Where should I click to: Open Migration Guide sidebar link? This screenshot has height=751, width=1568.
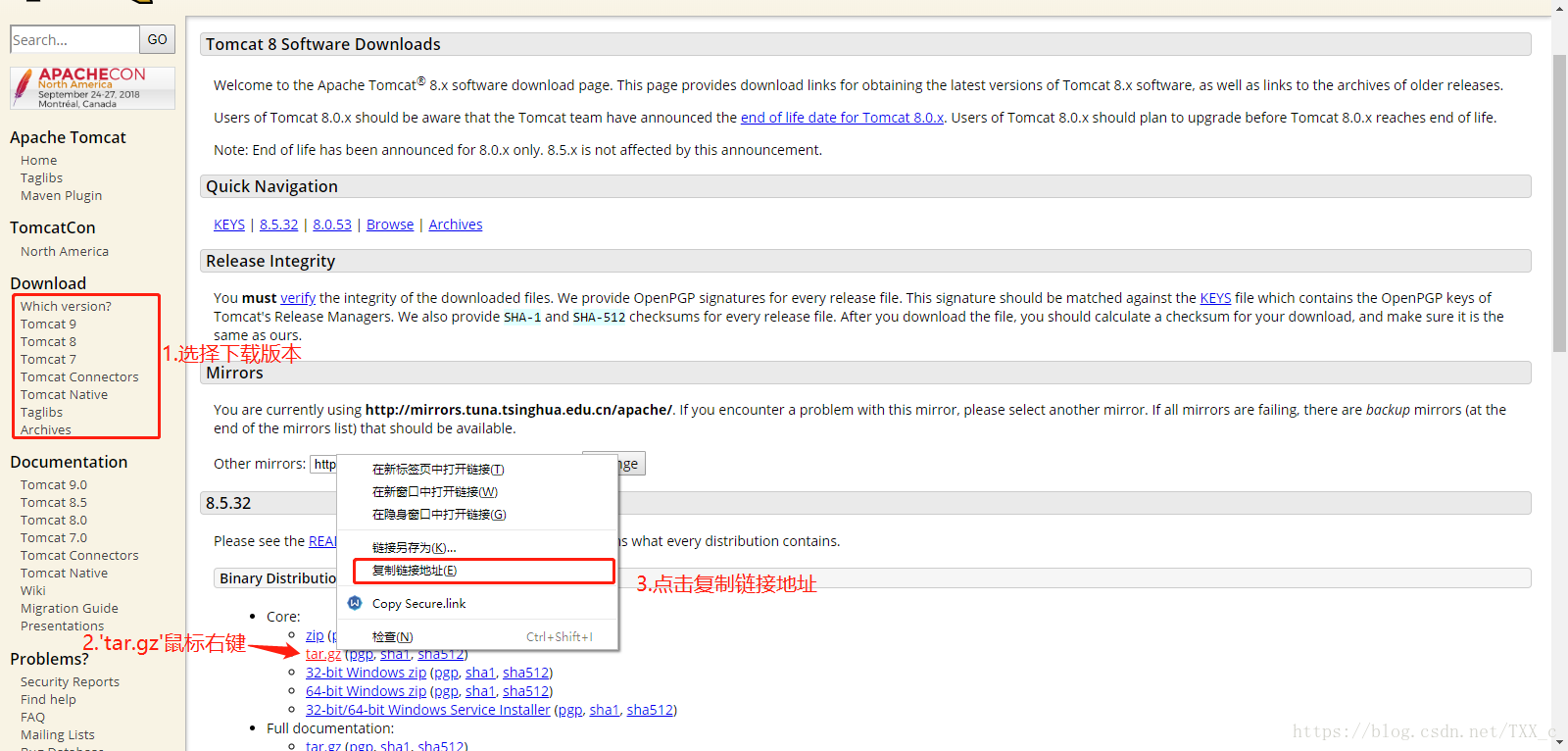tap(70, 609)
